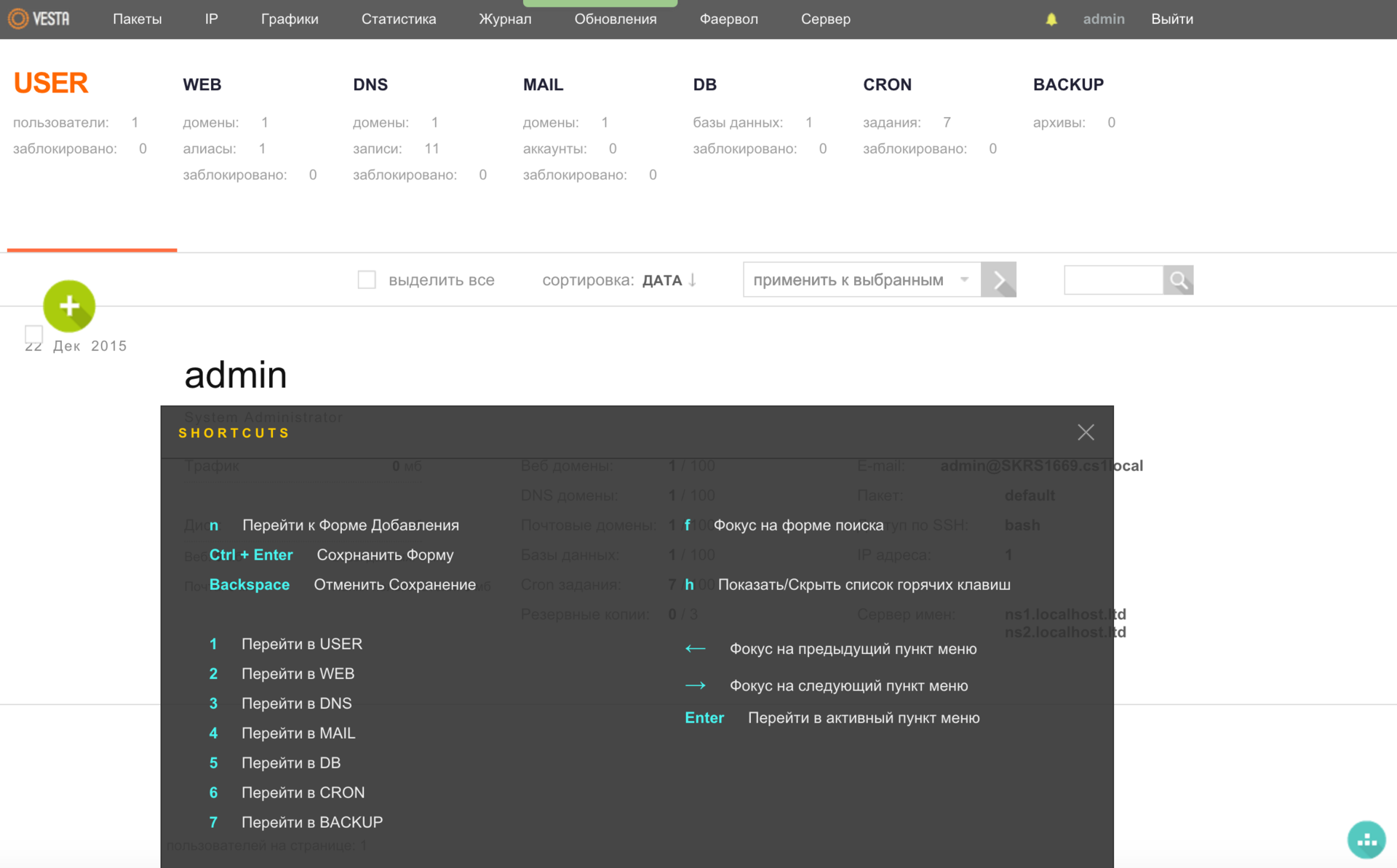This screenshot has height=868, width=1397.
Task: Close the shortcuts overlay
Action: click(1086, 432)
